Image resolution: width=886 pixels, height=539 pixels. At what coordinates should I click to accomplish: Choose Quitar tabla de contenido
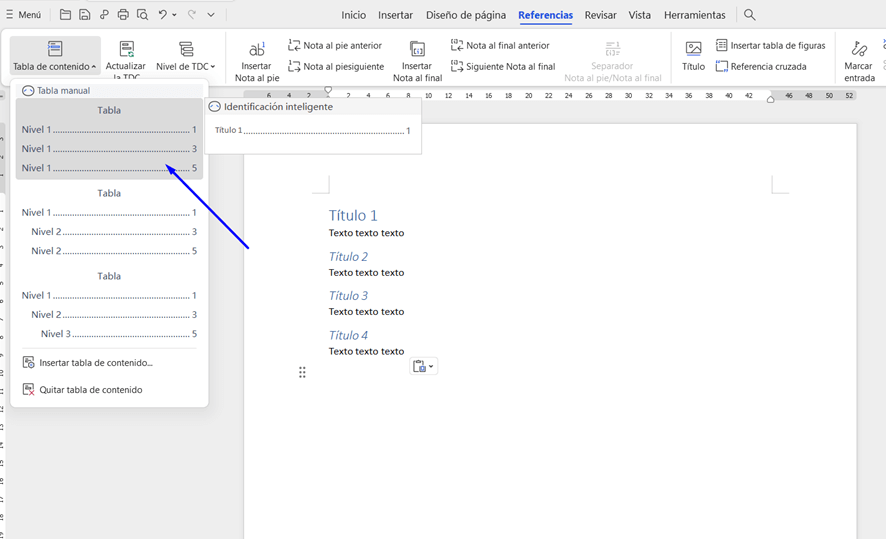91,390
